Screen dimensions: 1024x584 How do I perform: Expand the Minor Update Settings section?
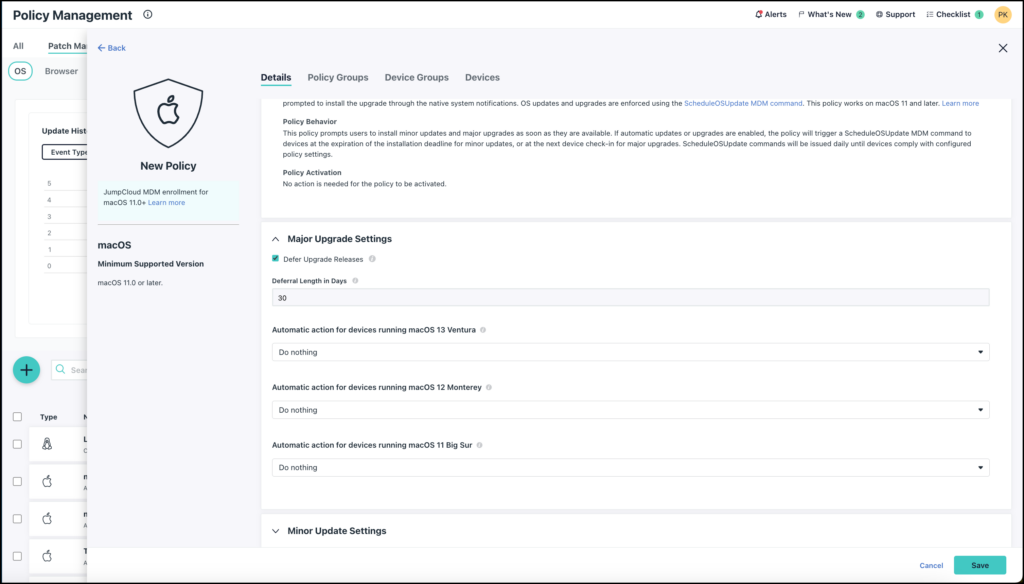(276, 531)
